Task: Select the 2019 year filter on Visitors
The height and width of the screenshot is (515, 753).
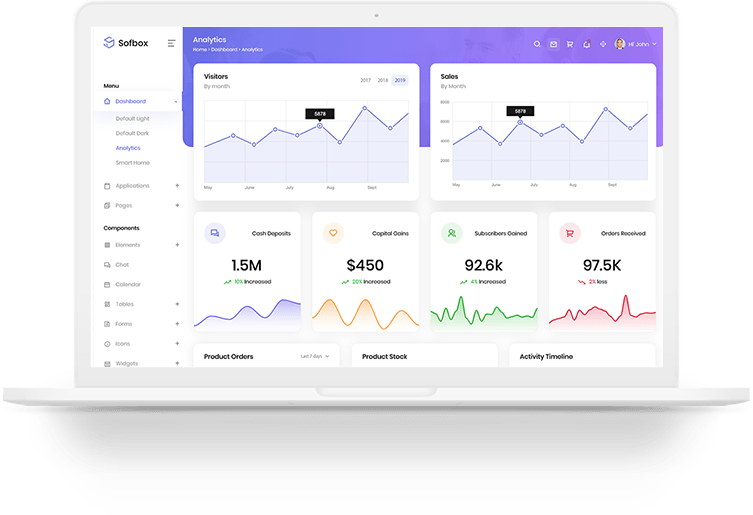Action: (400, 80)
